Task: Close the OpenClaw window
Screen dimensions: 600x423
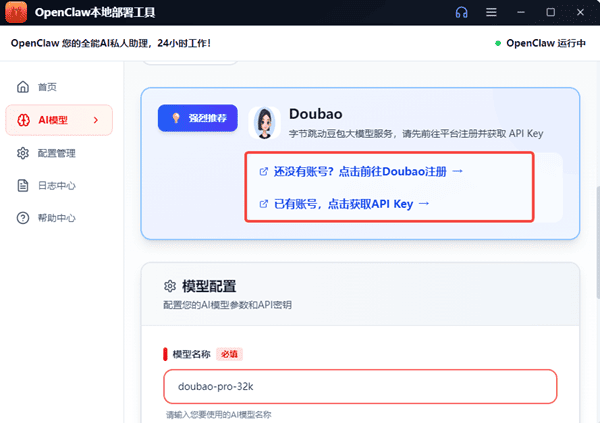Action: [x=580, y=13]
